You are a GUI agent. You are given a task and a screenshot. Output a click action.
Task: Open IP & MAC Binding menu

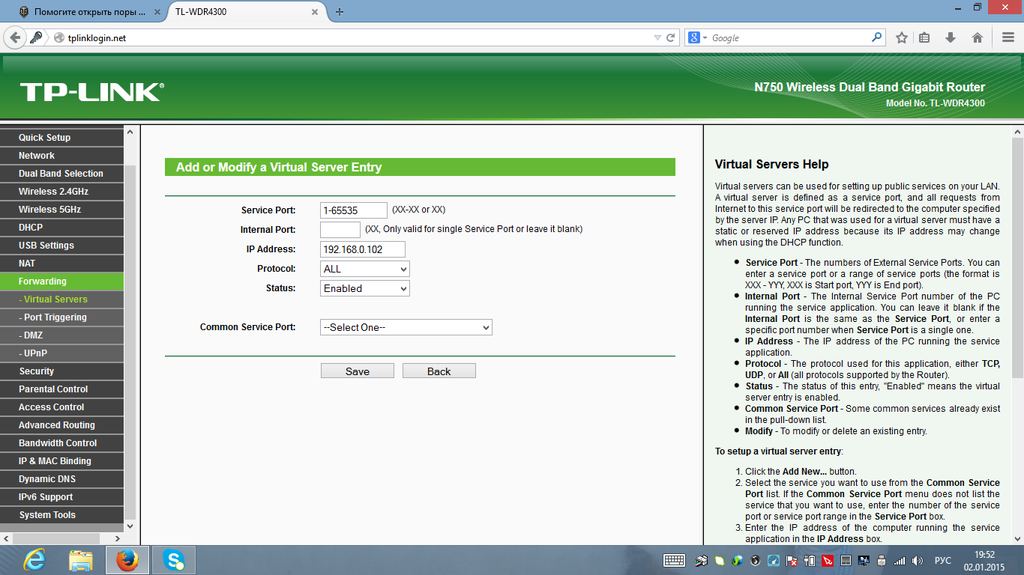tap(61, 461)
